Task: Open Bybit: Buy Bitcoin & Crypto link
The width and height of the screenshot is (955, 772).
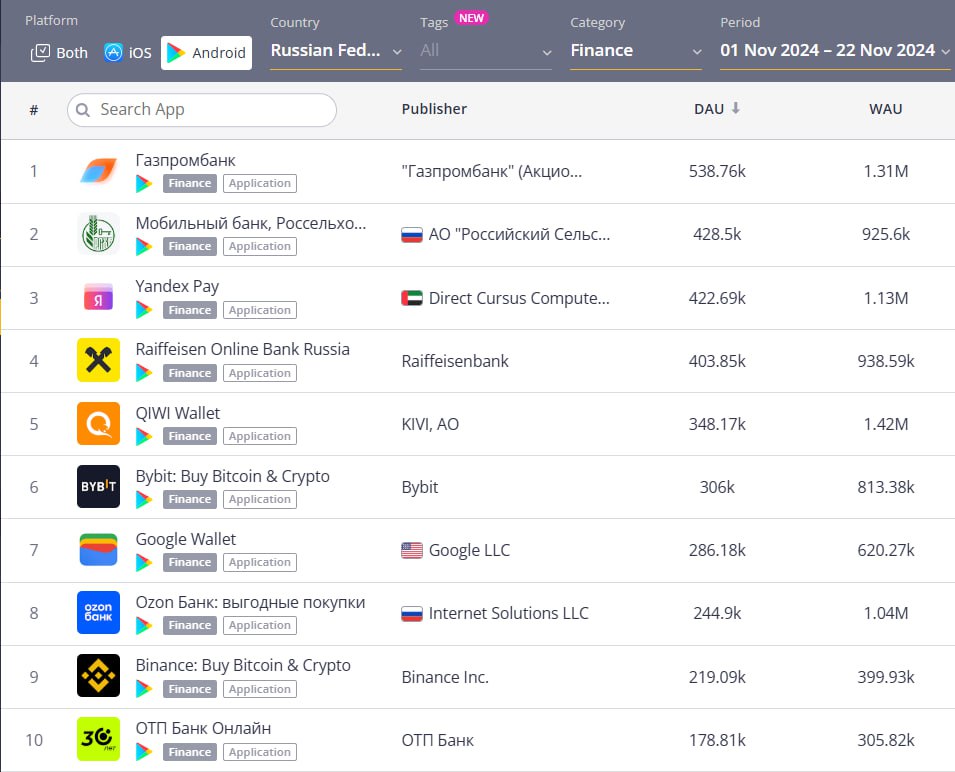Action: (233, 476)
